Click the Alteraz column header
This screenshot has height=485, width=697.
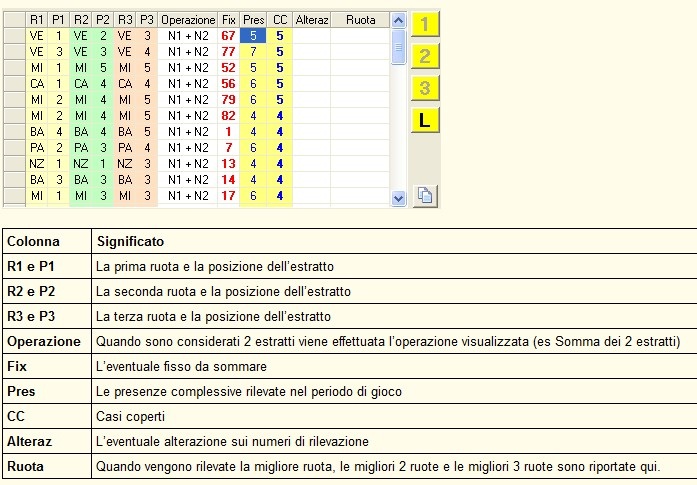pos(312,20)
